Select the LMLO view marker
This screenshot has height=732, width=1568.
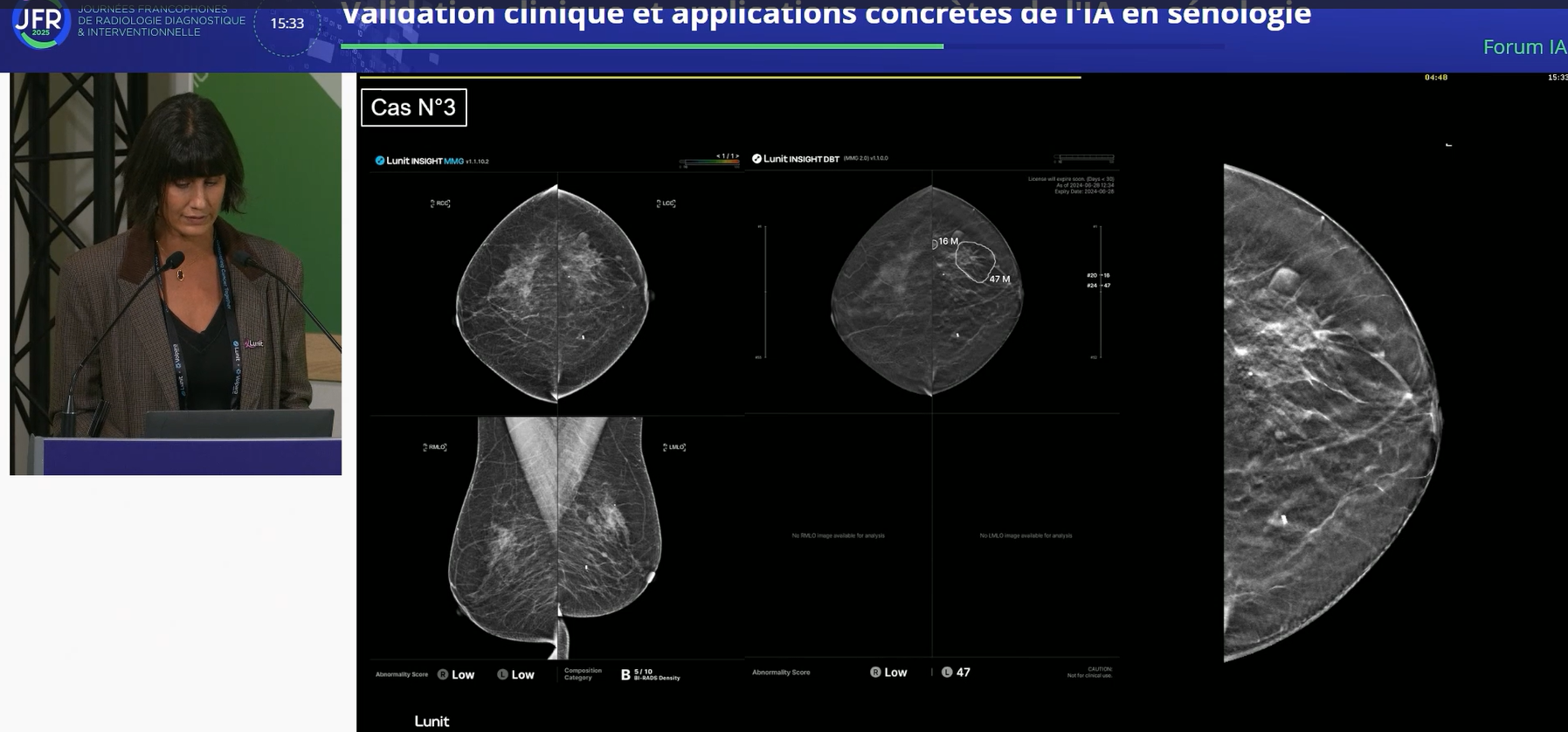pyautogui.click(x=673, y=447)
